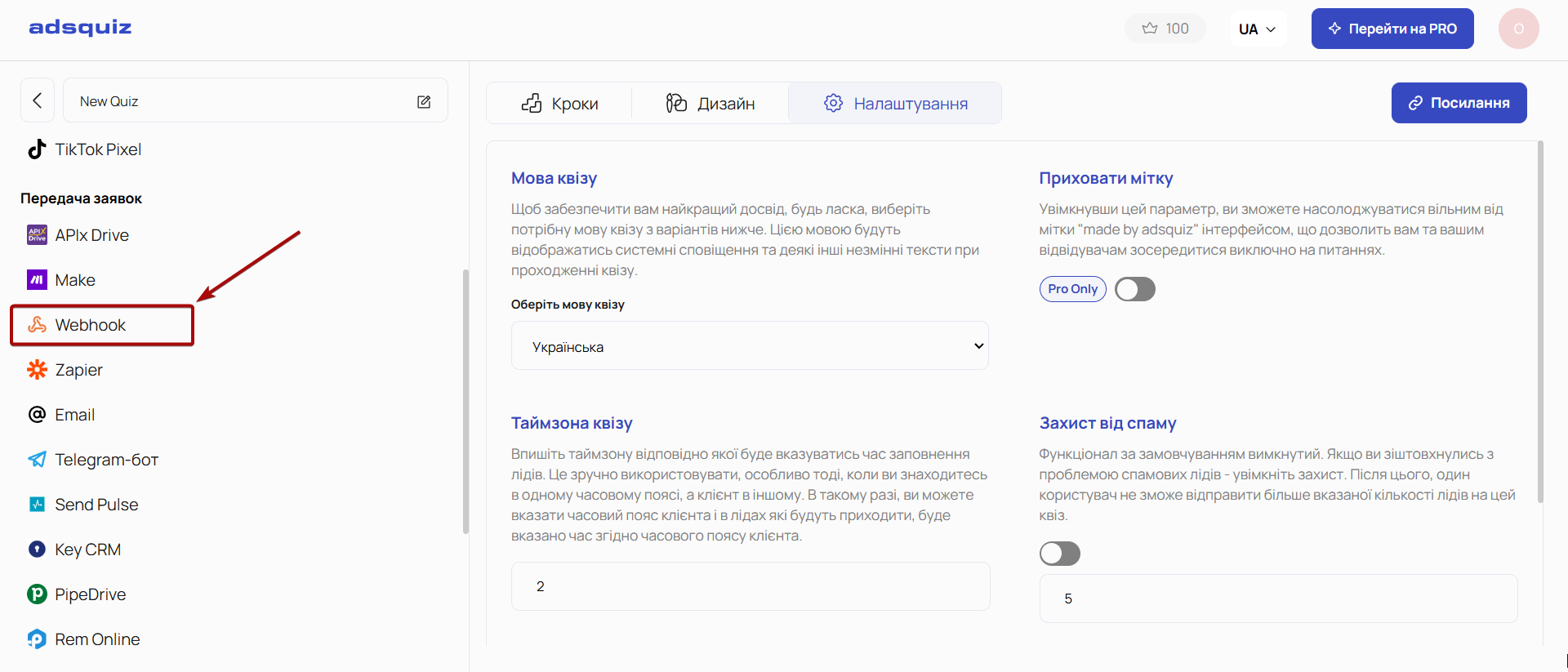Click the steps icon in Кроки tab
1568x672 pixels.
point(532,103)
